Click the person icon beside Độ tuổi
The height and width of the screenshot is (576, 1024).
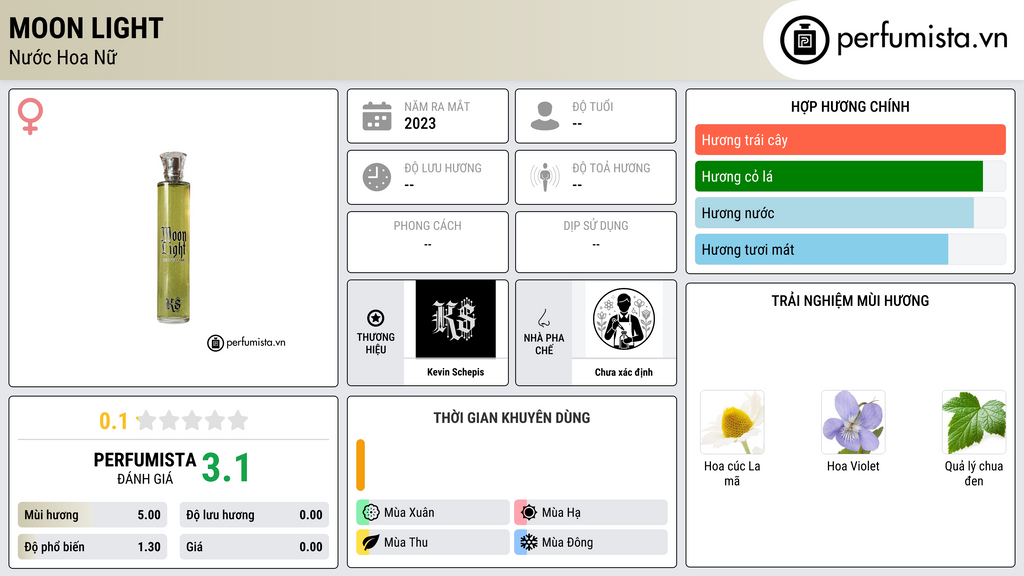pyautogui.click(x=545, y=116)
